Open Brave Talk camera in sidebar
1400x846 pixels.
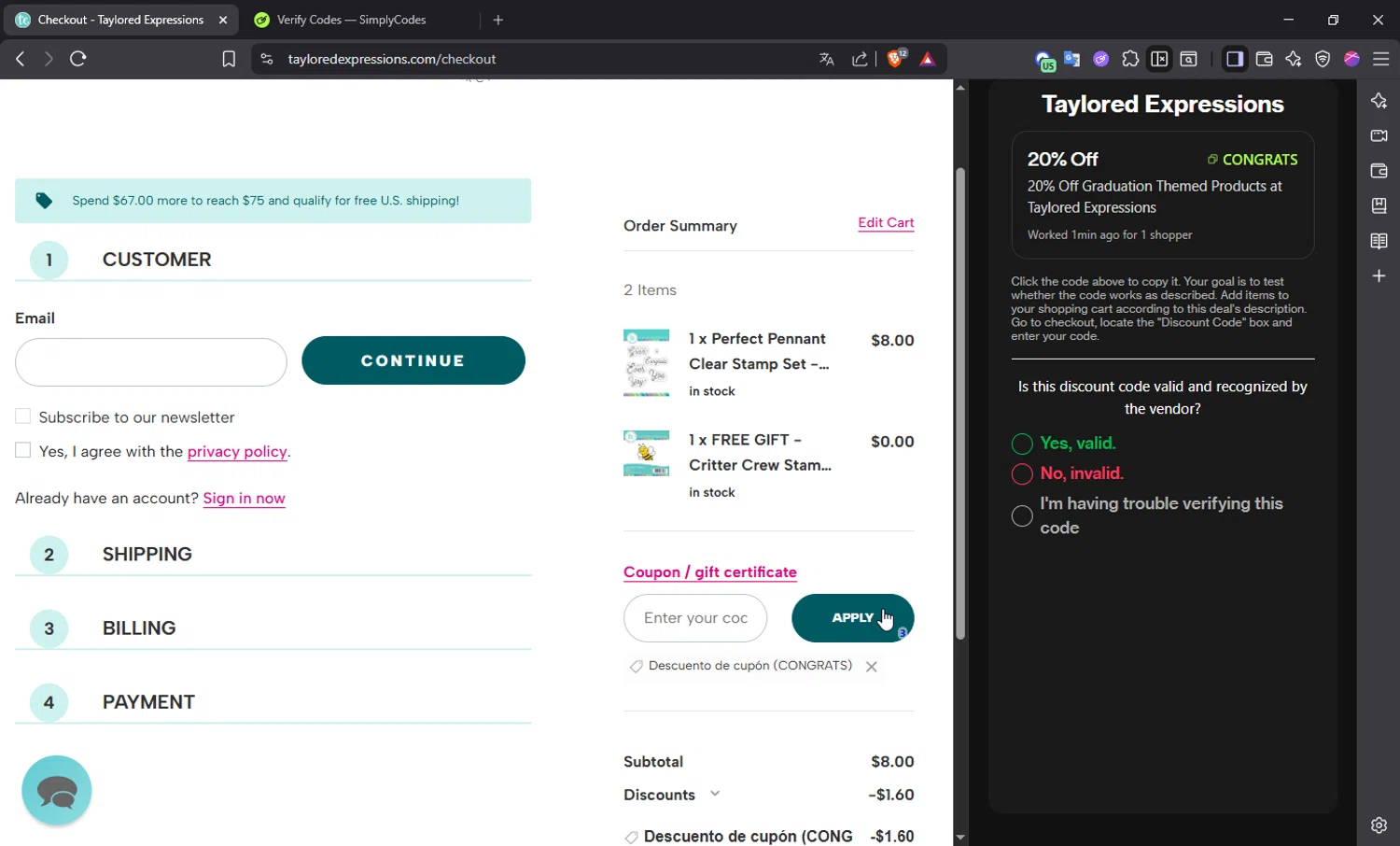point(1379,135)
